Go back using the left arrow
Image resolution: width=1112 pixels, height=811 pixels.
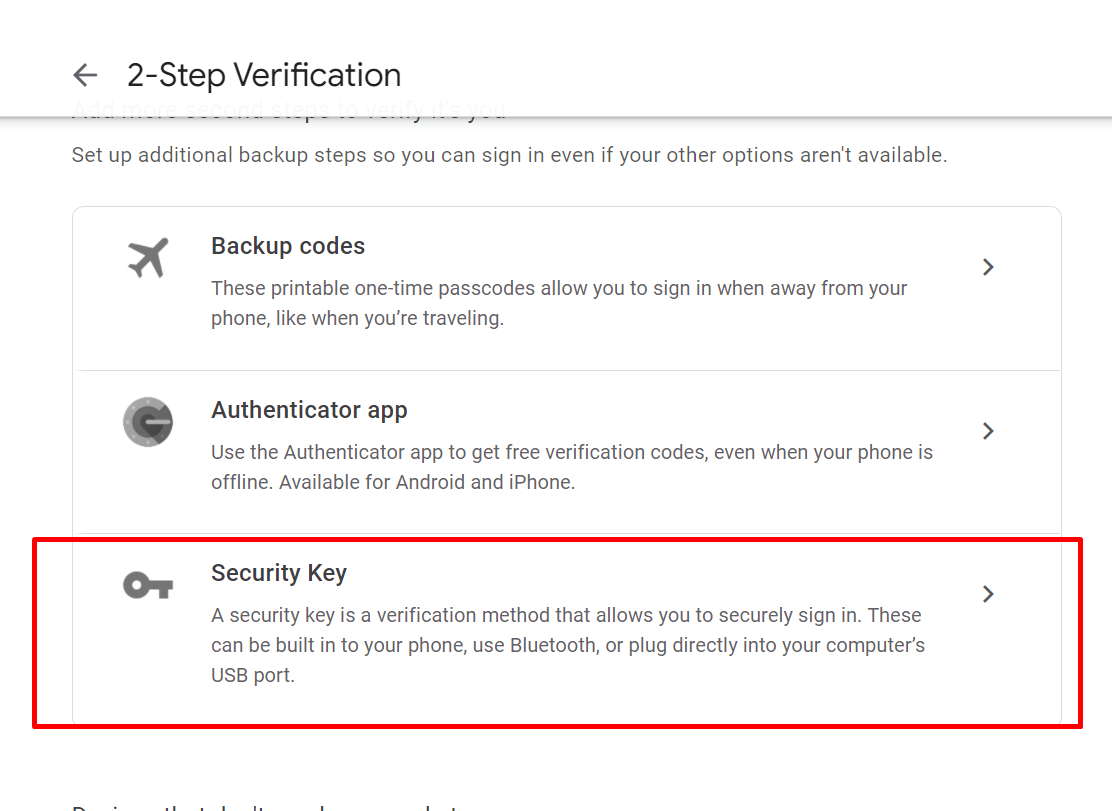pyautogui.click(x=85, y=75)
